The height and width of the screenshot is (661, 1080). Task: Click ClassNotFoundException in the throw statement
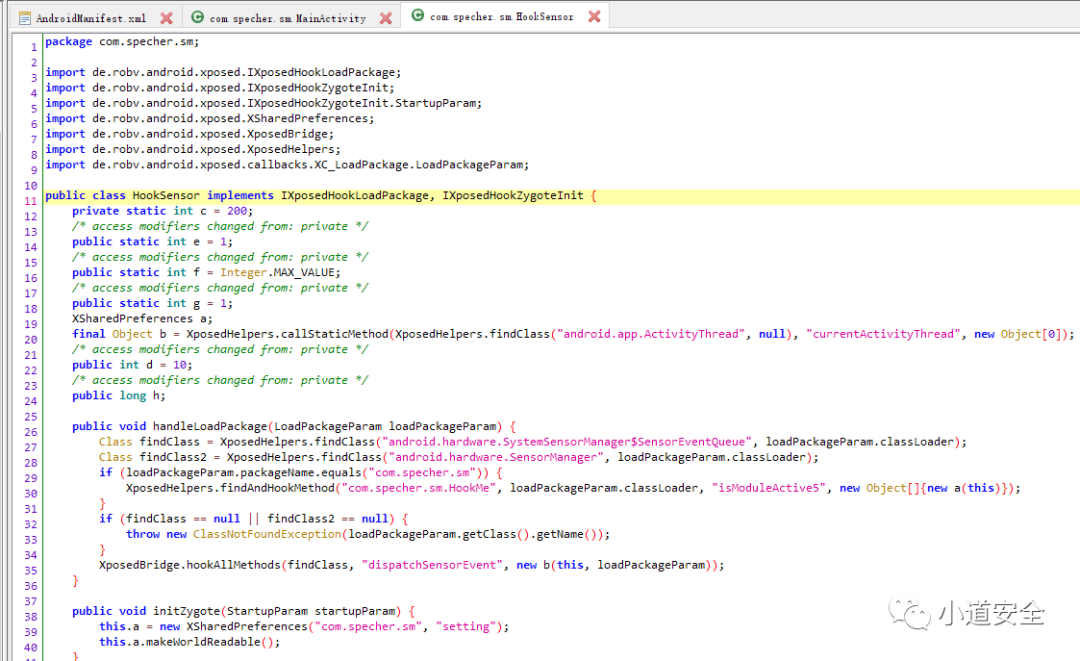(267, 534)
